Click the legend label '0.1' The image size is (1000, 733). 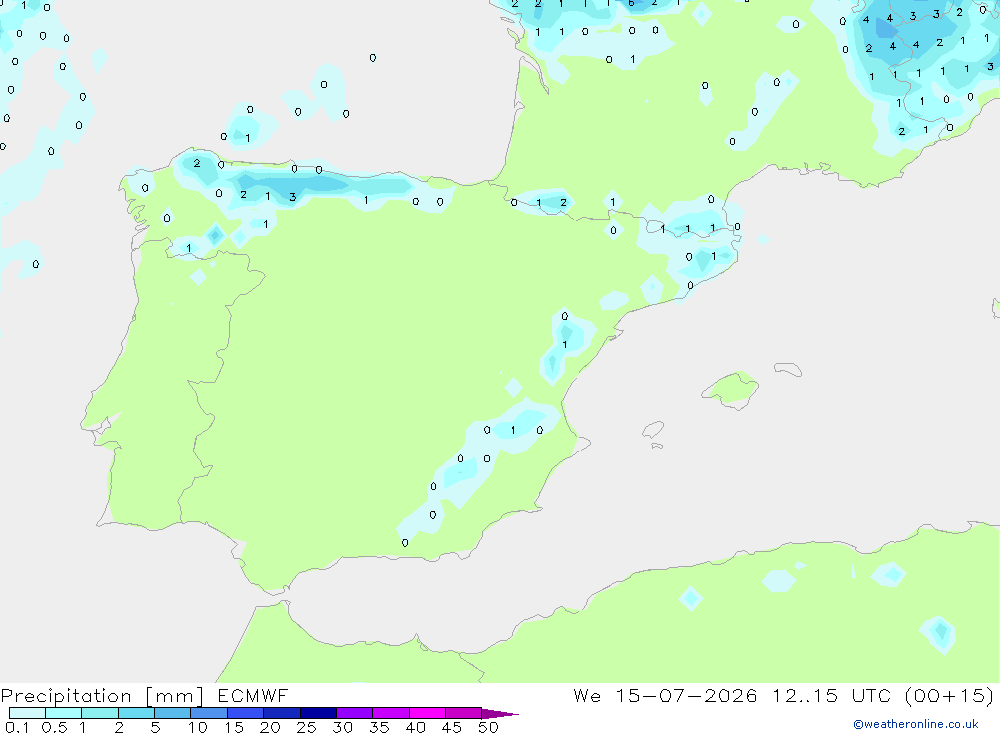[17, 727]
